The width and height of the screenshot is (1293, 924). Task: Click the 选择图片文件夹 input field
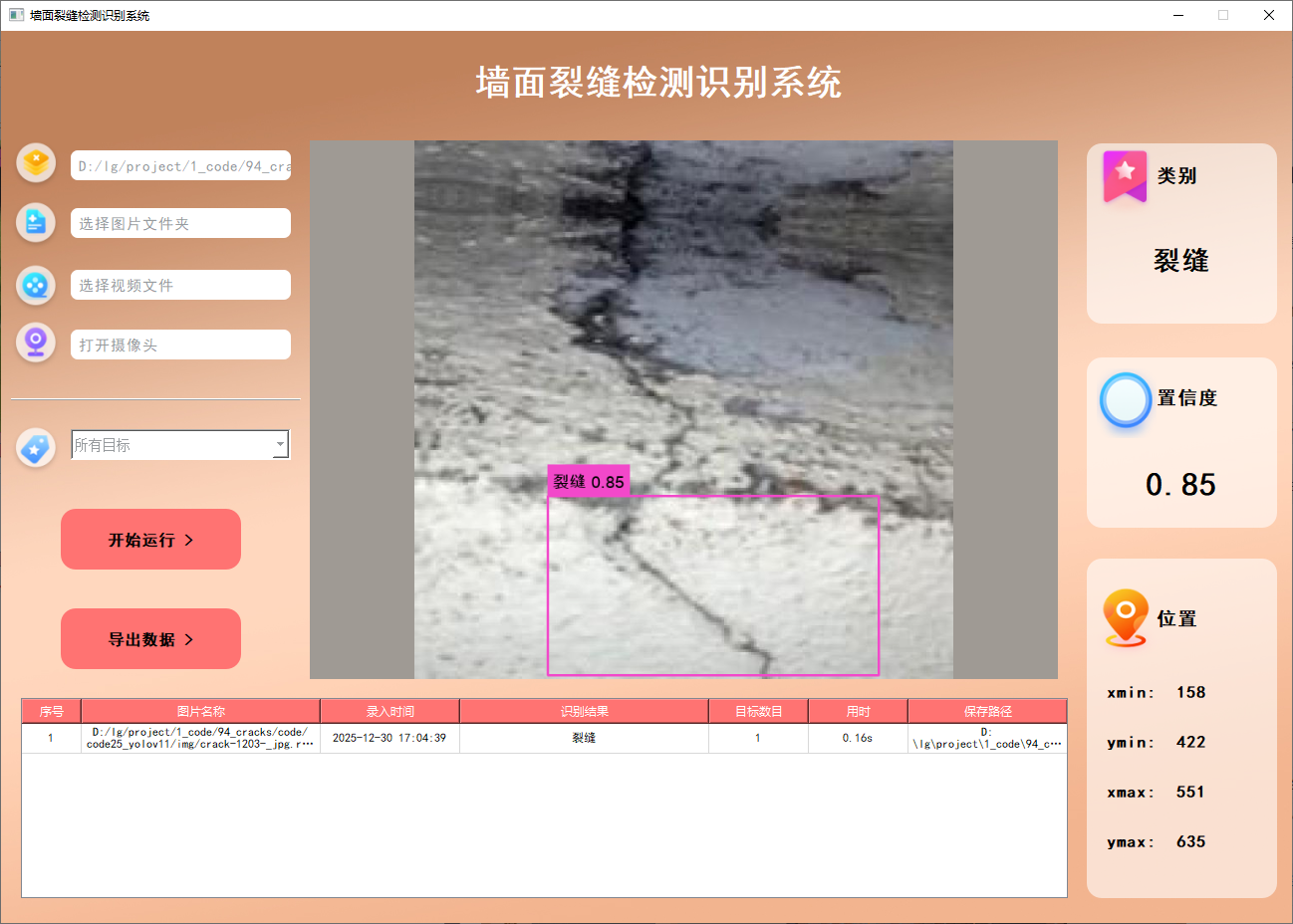(180, 223)
